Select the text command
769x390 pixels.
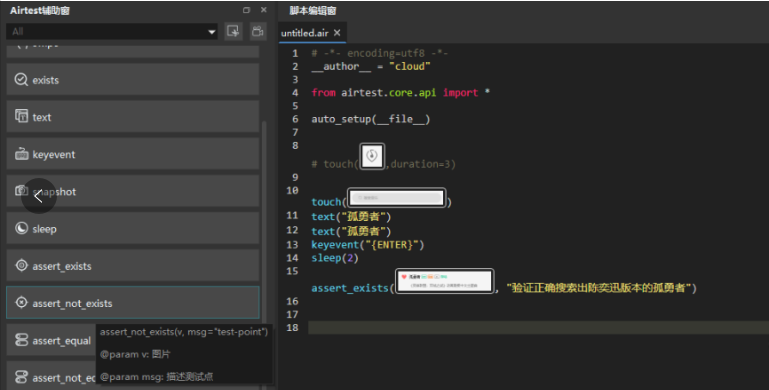[x=132, y=117]
